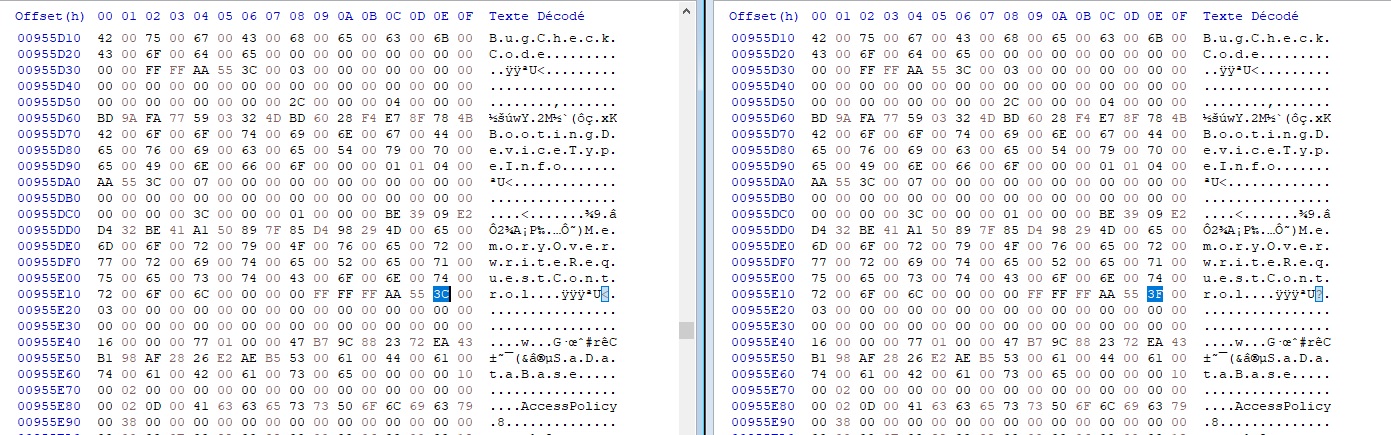Click decoded text t.a.B.a.s.e..... in left pane
The width and height of the screenshot is (1391, 435).
point(553,374)
